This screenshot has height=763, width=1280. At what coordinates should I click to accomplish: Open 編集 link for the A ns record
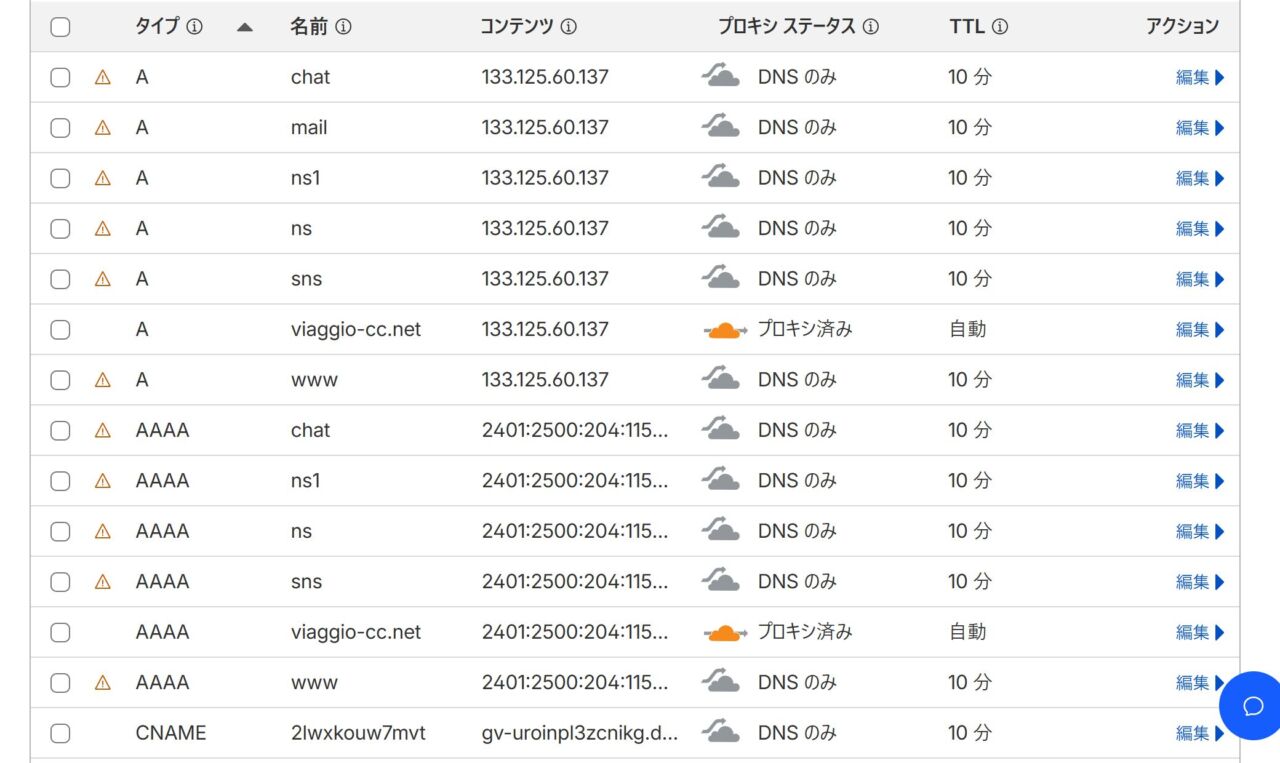click(x=1199, y=229)
